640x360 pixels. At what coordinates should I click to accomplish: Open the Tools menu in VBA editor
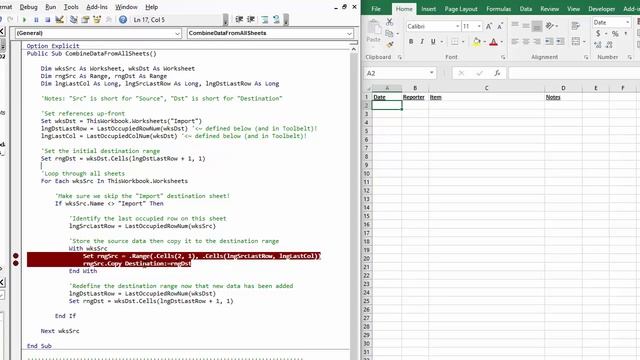click(x=71, y=7)
